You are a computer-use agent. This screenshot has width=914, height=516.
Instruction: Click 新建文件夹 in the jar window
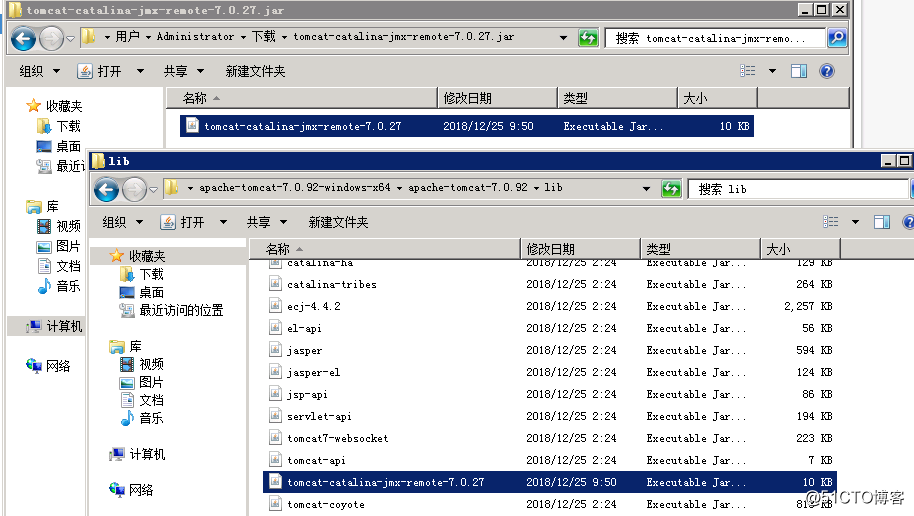pyautogui.click(x=255, y=71)
